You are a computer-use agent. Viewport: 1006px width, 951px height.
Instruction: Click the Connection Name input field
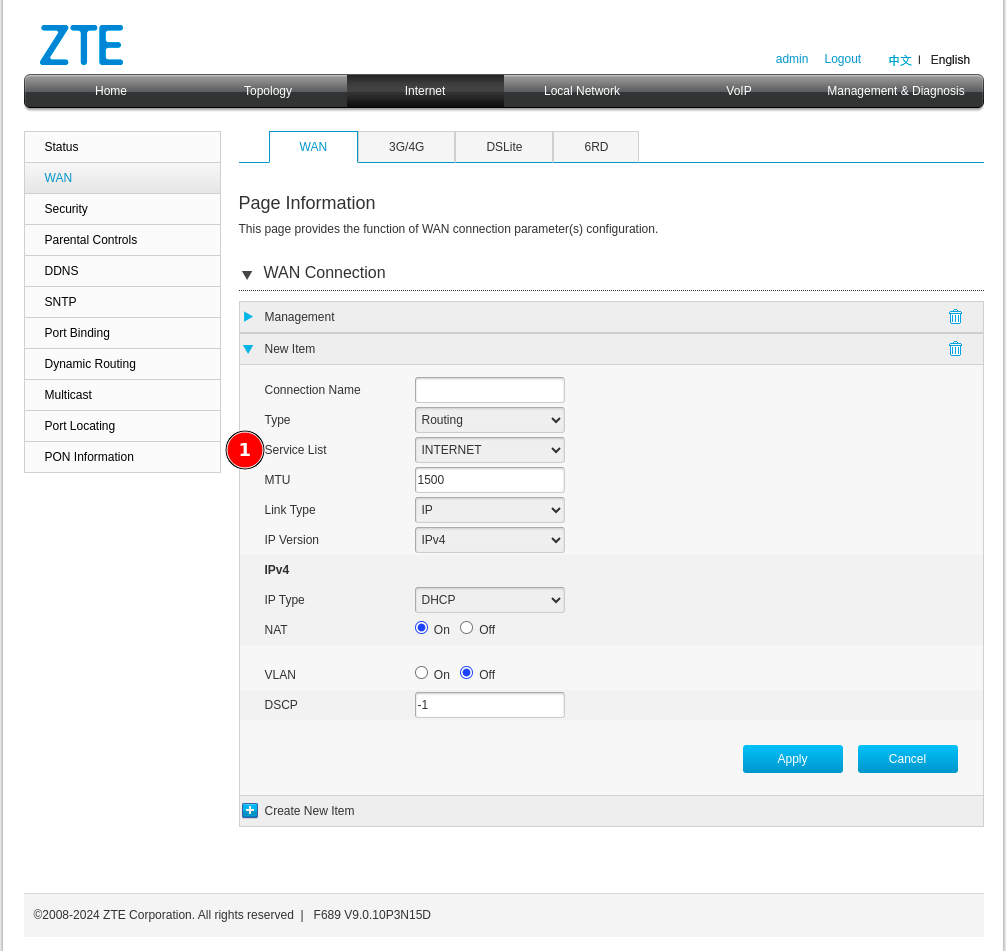489,390
